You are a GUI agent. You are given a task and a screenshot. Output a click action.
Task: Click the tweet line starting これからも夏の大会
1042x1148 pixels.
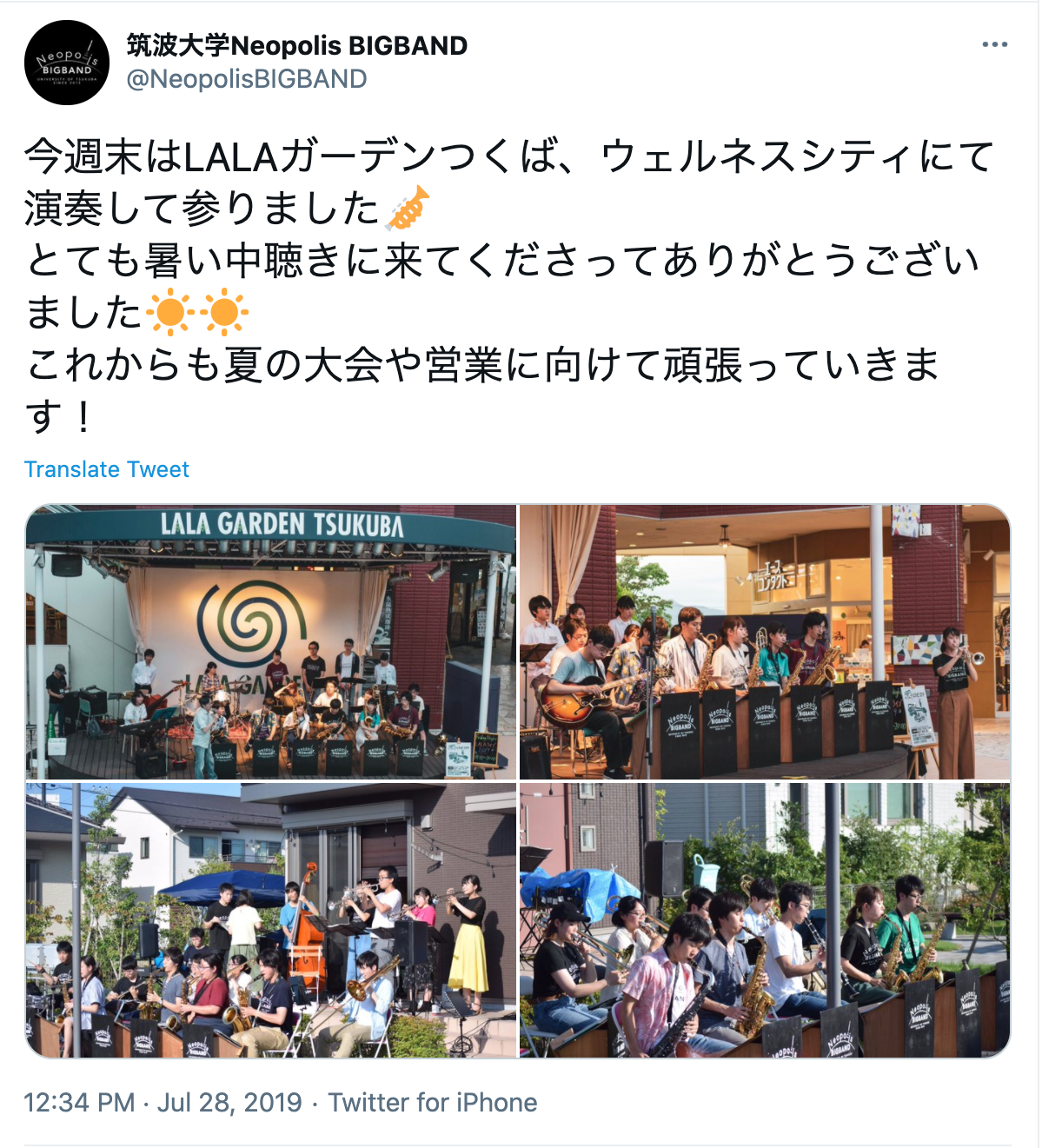point(482,364)
